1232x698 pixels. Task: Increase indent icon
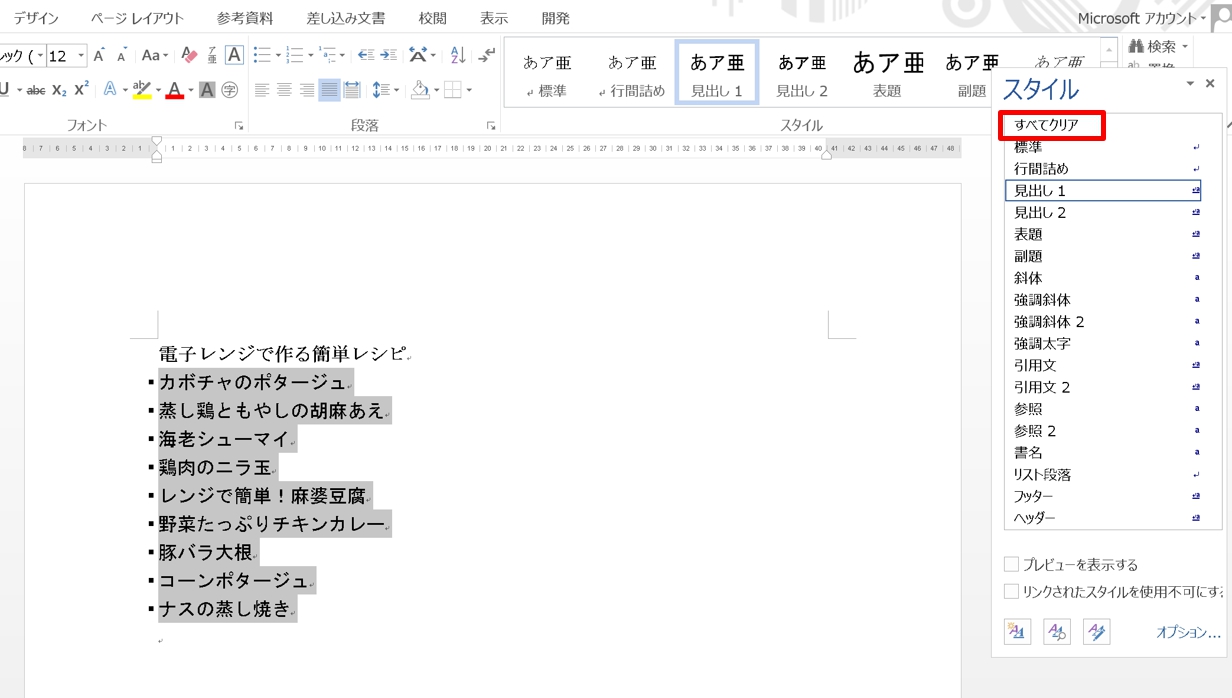coord(388,56)
